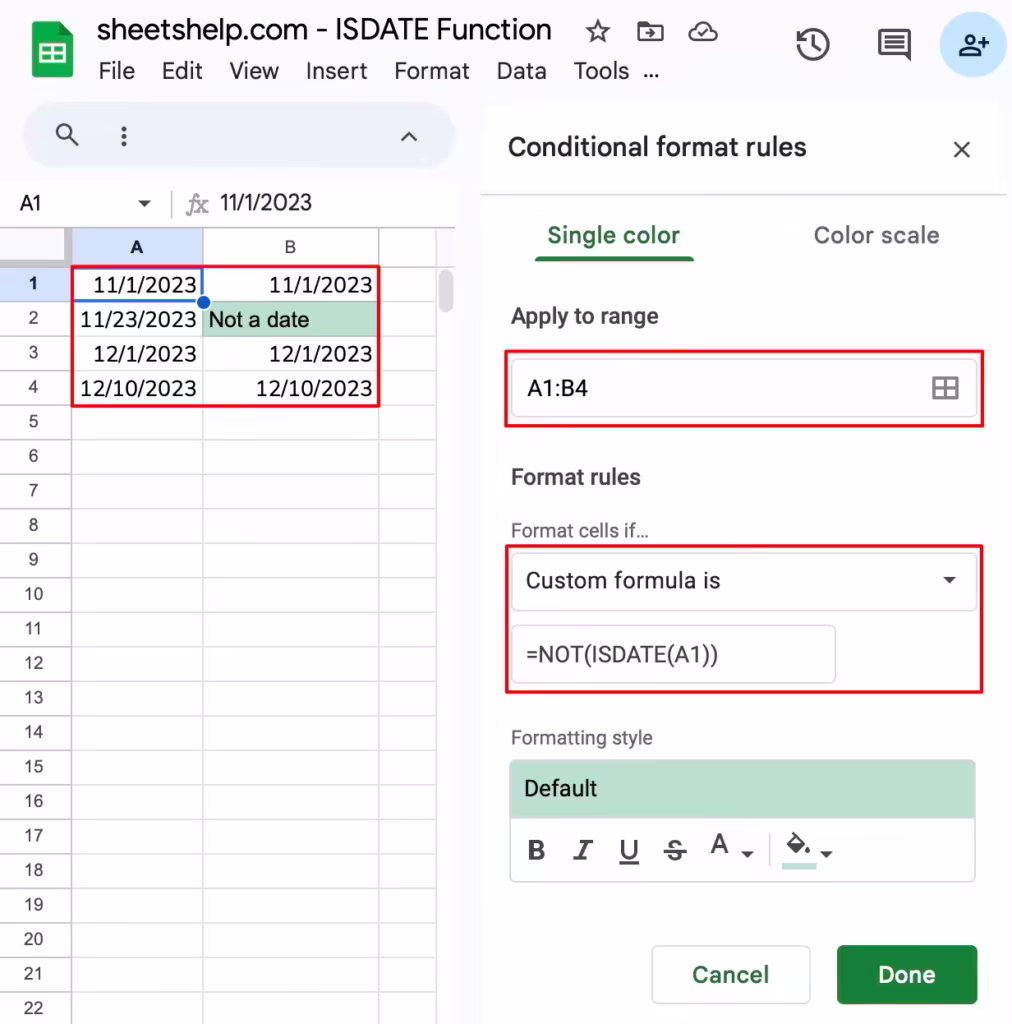Toggle bold in the formatting style
The height and width of the screenshot is (1024, 1012).
[x=536, y=850]
